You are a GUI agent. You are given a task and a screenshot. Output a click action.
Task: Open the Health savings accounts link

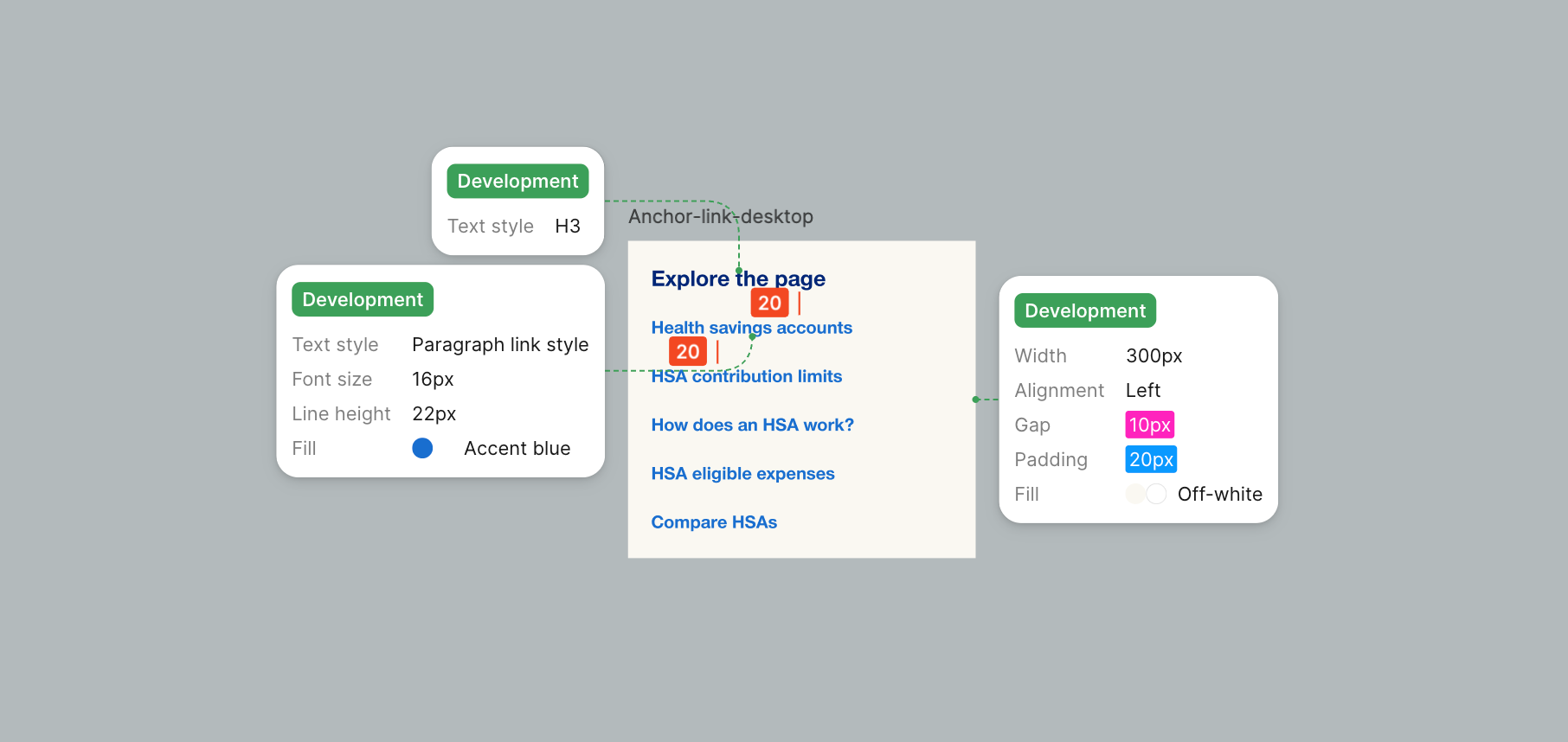[x=751, y=328]
